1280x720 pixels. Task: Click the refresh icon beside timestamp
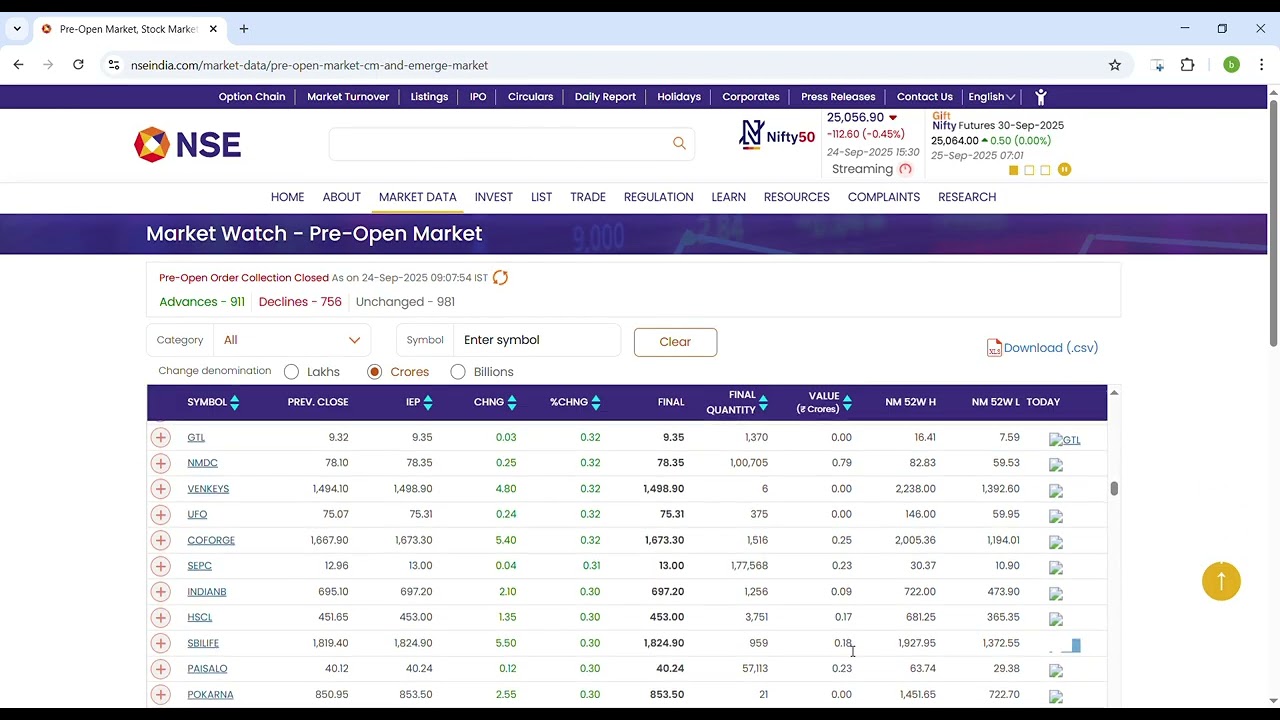coord(500,278)
